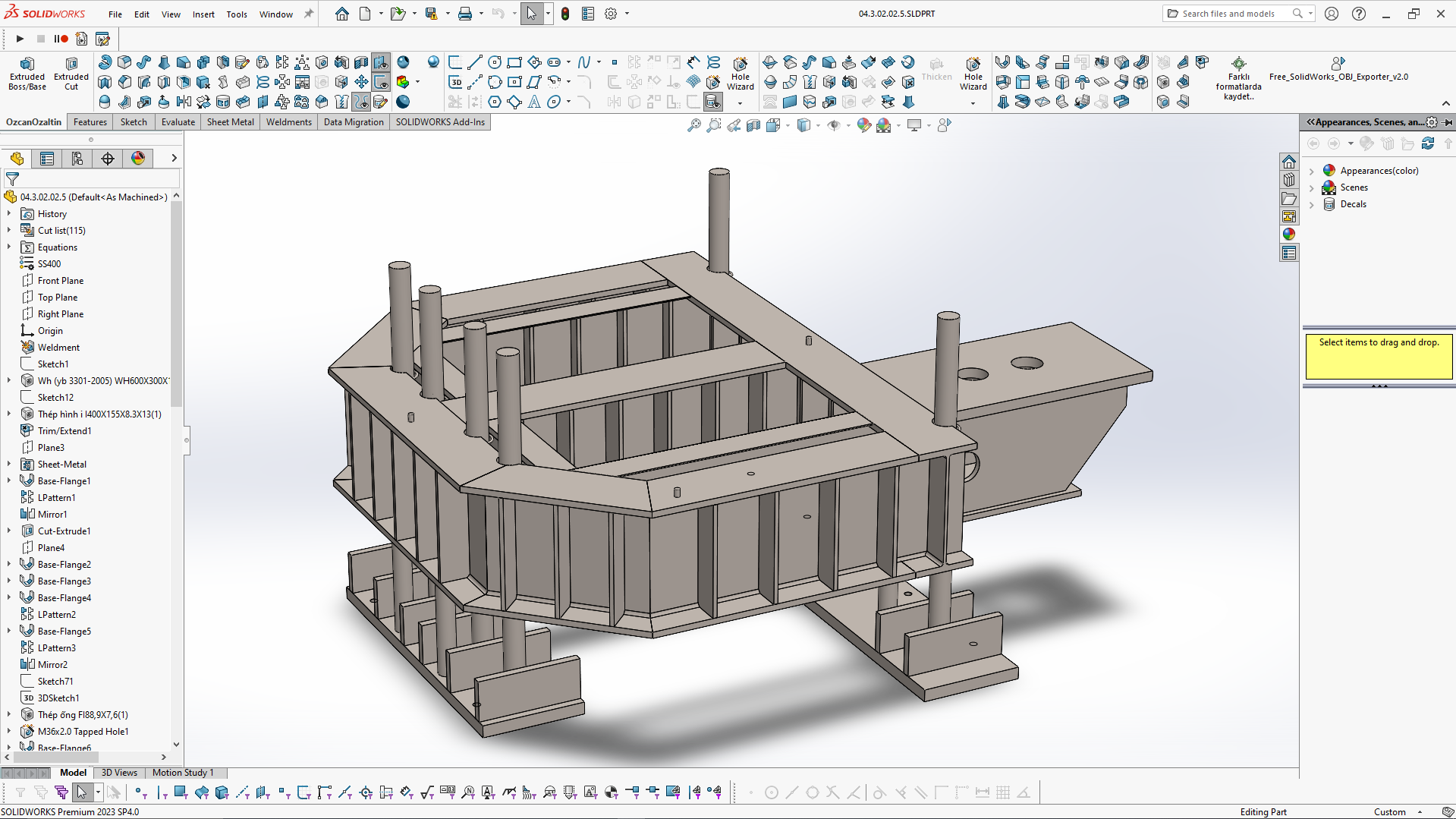The height and width of the screenshot is (819, 1456).
Task: Switch to the Evaluate tab
Action: point(178,122)
